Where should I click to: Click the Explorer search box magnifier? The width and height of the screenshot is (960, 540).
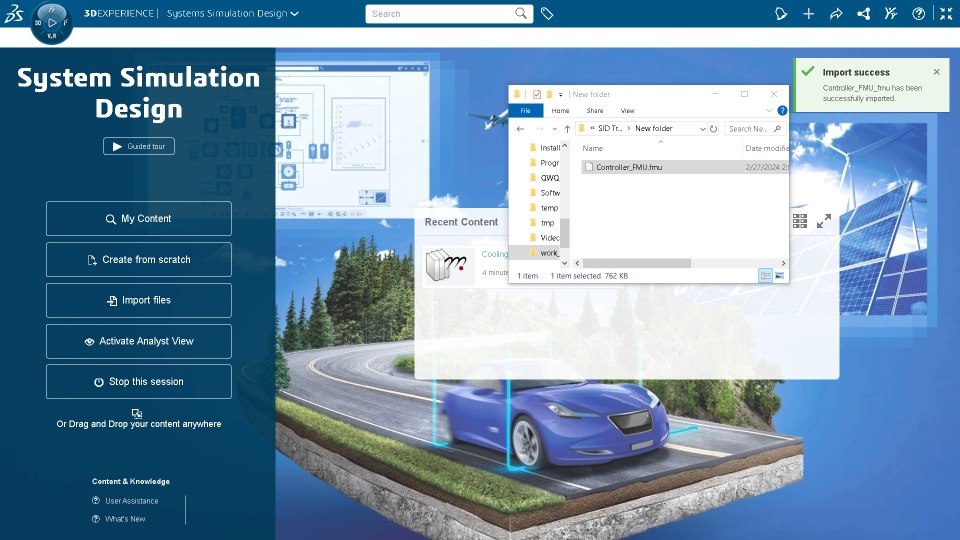coord(778,129)
